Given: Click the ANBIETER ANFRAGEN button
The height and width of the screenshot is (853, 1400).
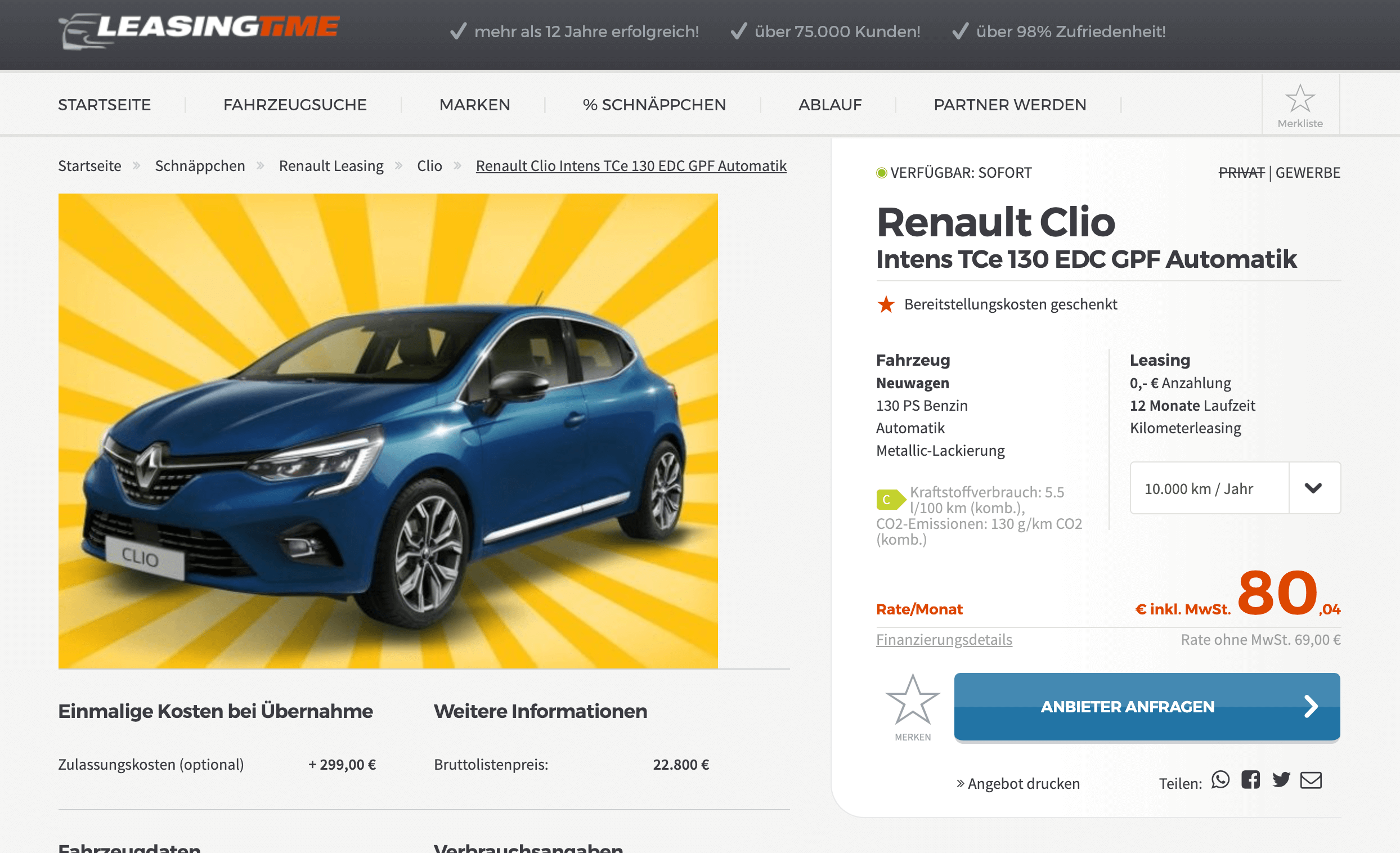Looking at the screenshot, I should click(1147, 706).
